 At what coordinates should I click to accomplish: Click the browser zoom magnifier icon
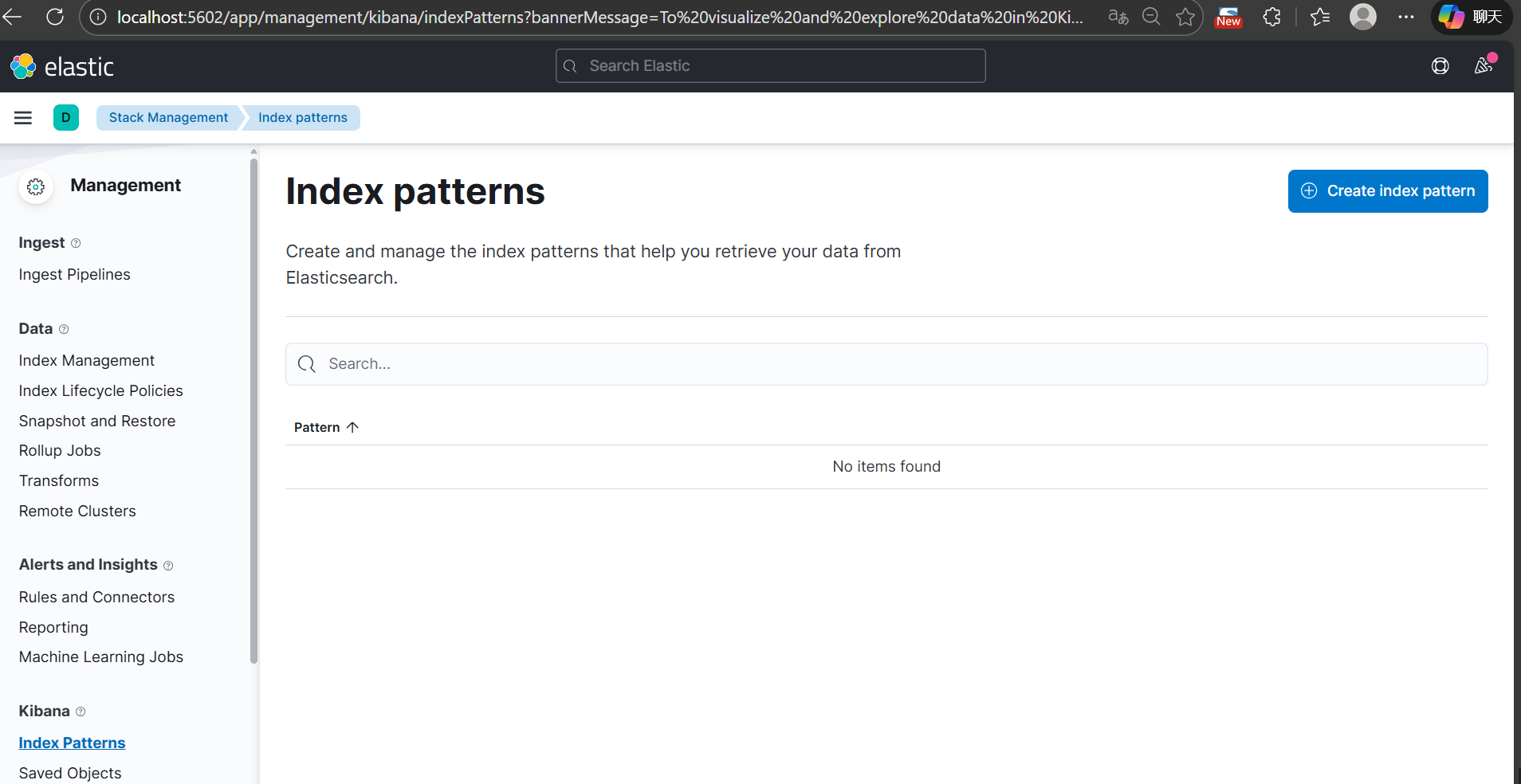1151,17
